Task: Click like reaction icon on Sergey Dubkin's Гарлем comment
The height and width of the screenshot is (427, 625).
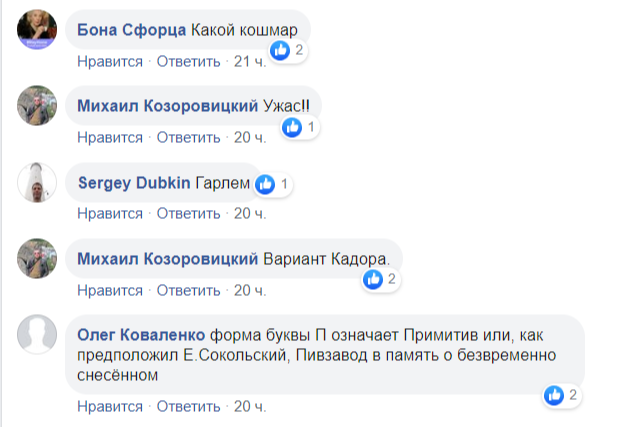Action: [265, 184]
